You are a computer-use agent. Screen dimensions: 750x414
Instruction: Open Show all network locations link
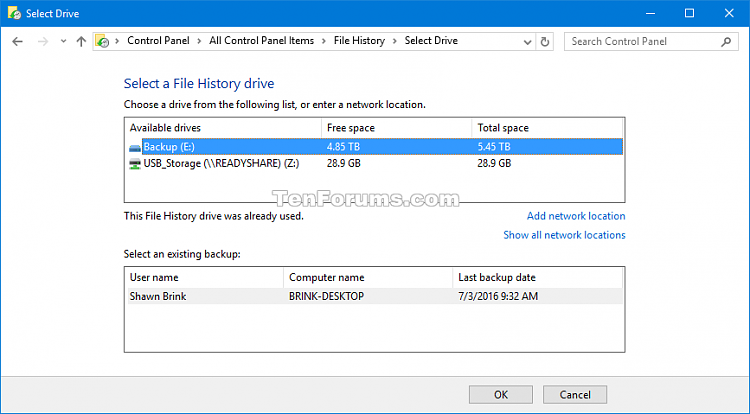[x=564, y=235]
